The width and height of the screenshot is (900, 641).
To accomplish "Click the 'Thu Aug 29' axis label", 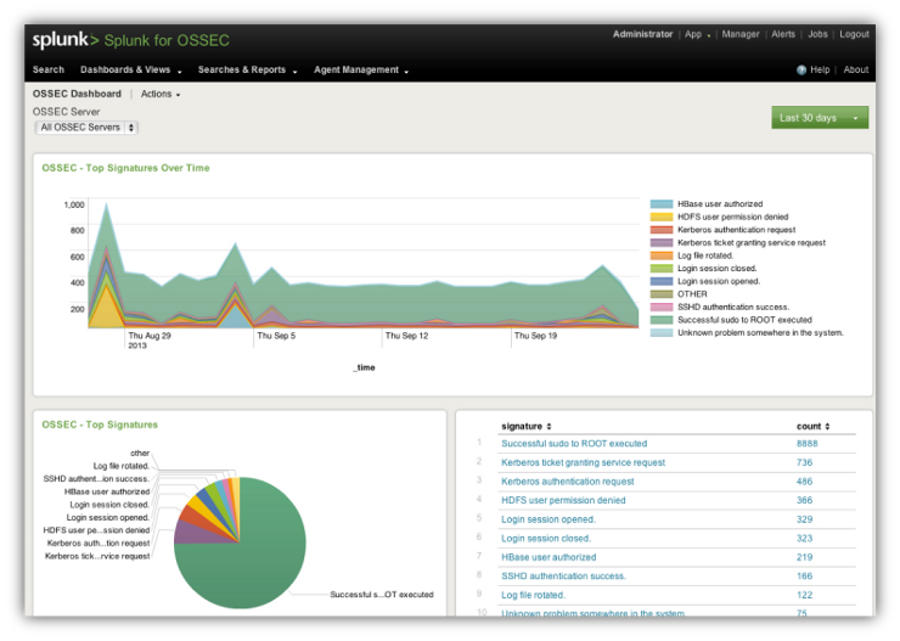I will pyautogui.click(x=149, y=336).
